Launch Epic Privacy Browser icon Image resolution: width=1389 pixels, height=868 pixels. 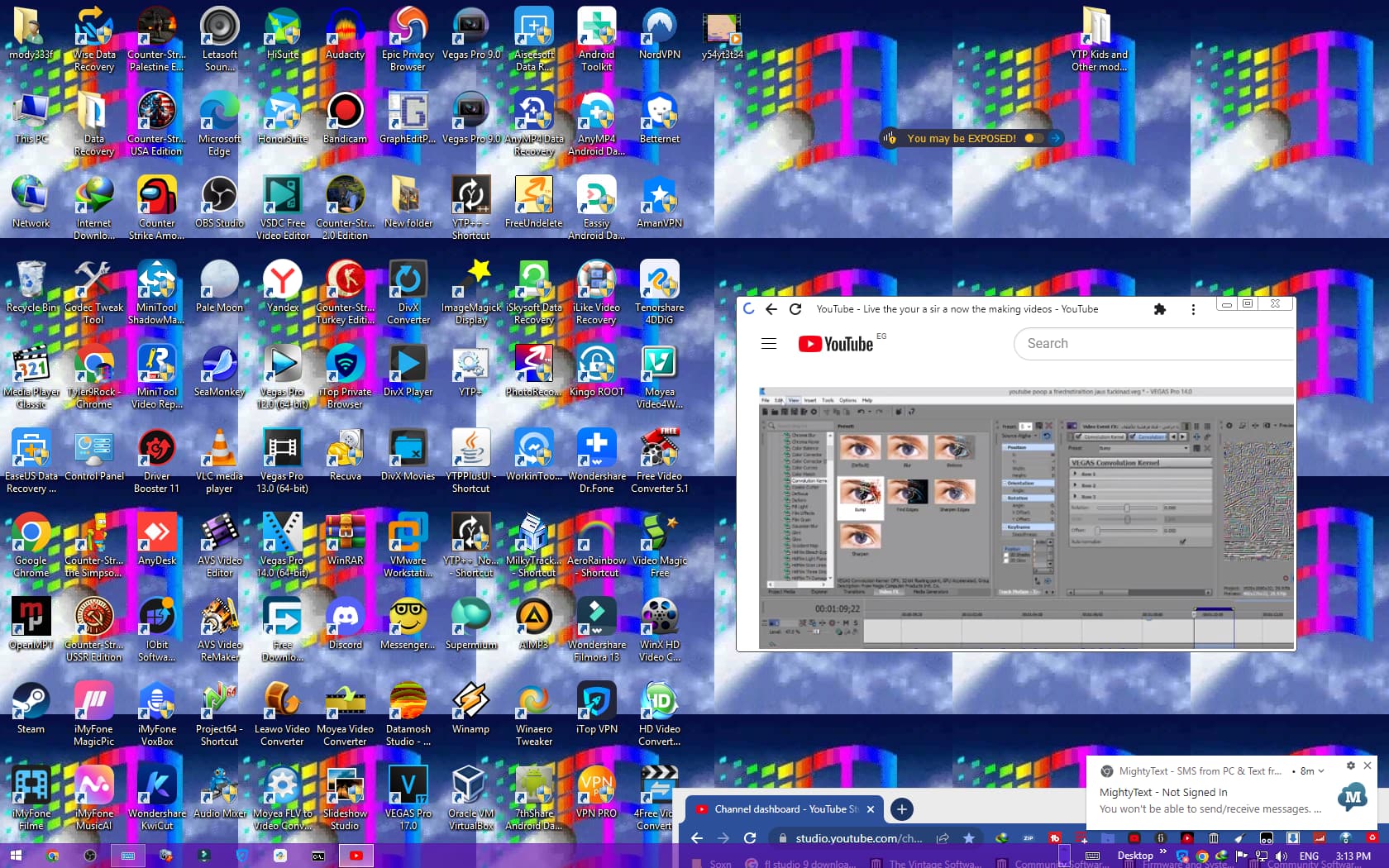pyautogui.click(x=408, y=40)
